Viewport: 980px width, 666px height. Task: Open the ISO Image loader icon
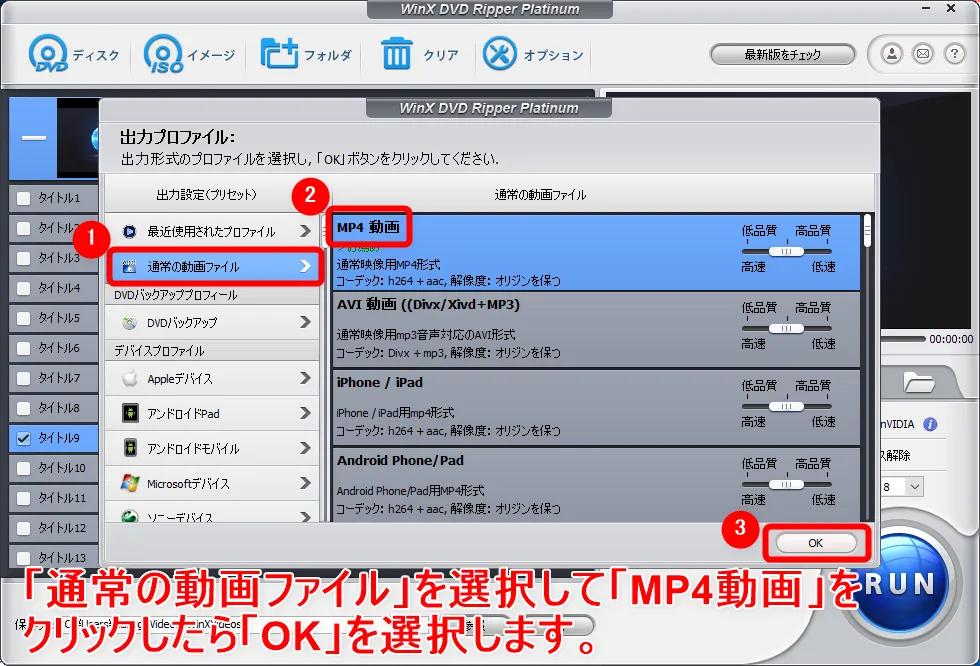[164, 54]
